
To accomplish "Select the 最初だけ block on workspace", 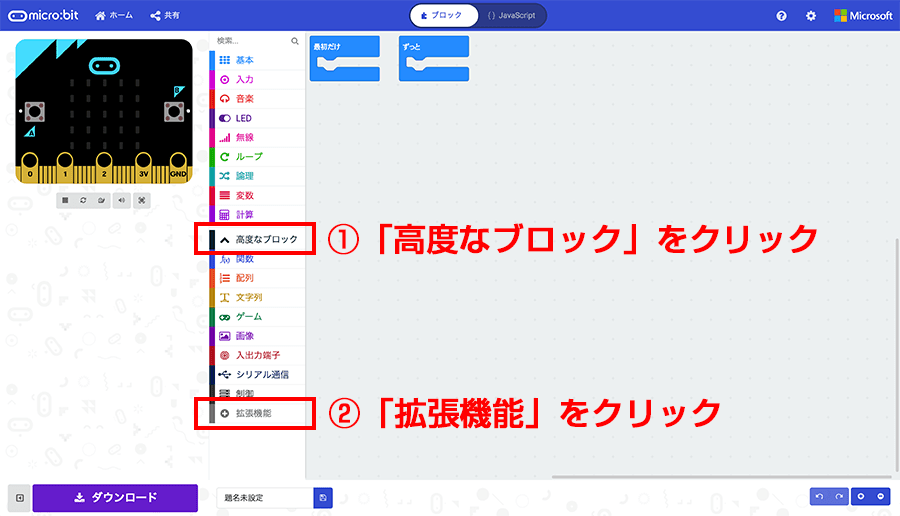I will (x=344, y=58).
